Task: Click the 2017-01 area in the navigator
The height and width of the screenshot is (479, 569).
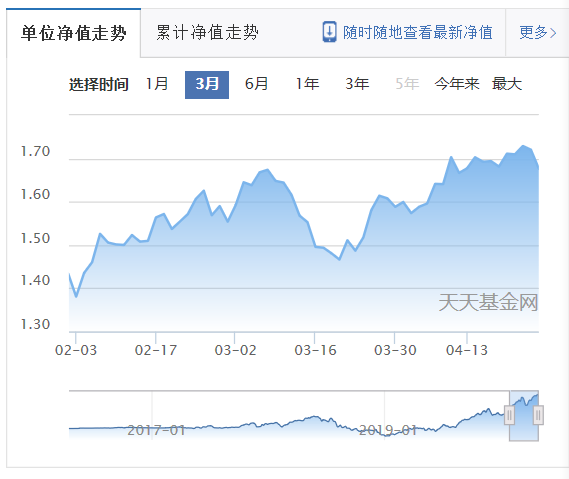Action: 156,430
